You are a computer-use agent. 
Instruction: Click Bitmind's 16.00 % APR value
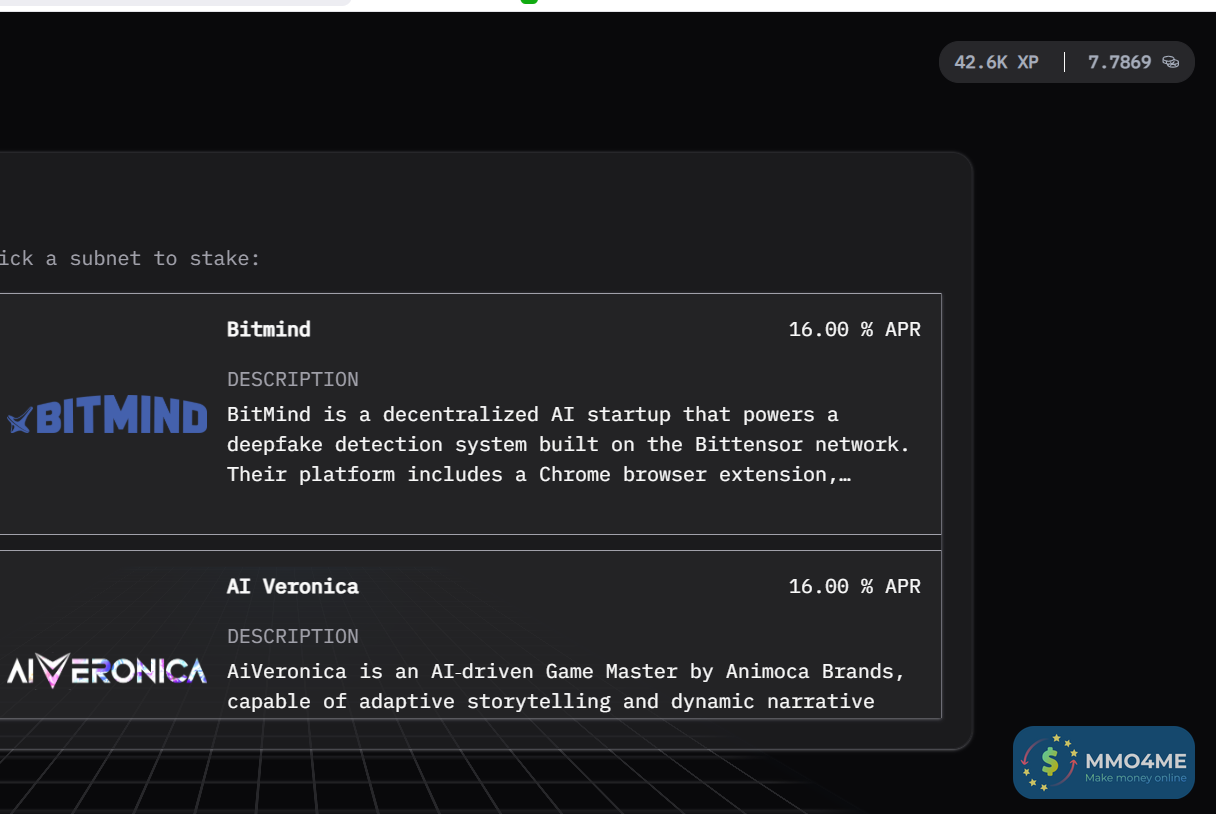(x=854, y=329)
